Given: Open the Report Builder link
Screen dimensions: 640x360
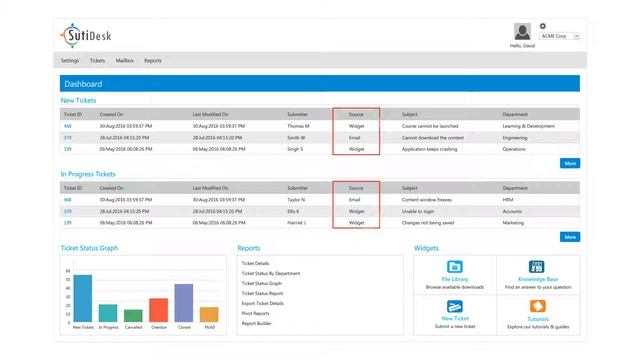Looking at the screenshot, I should [256, 323].
